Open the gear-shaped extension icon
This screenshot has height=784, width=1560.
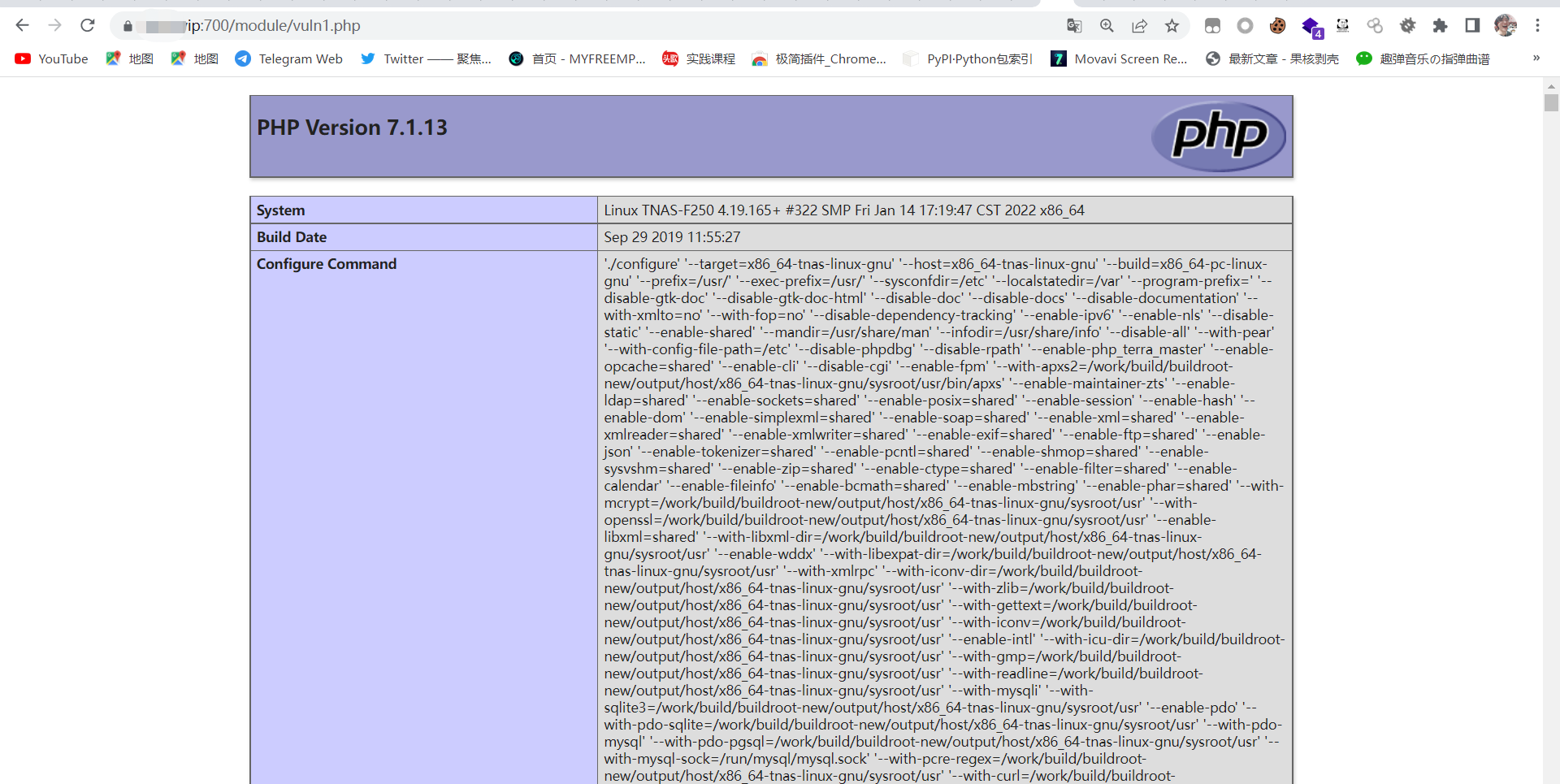[1407, 26]
